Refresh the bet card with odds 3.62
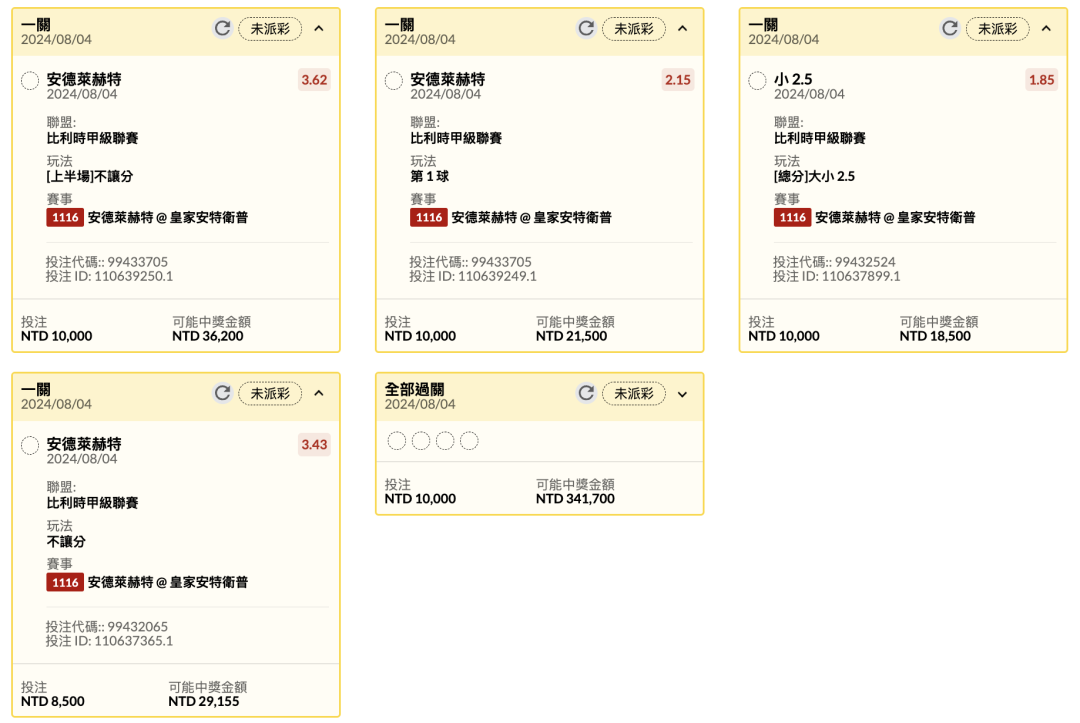The width and height of the screenshot is (1080, 723). click(222, 28)
